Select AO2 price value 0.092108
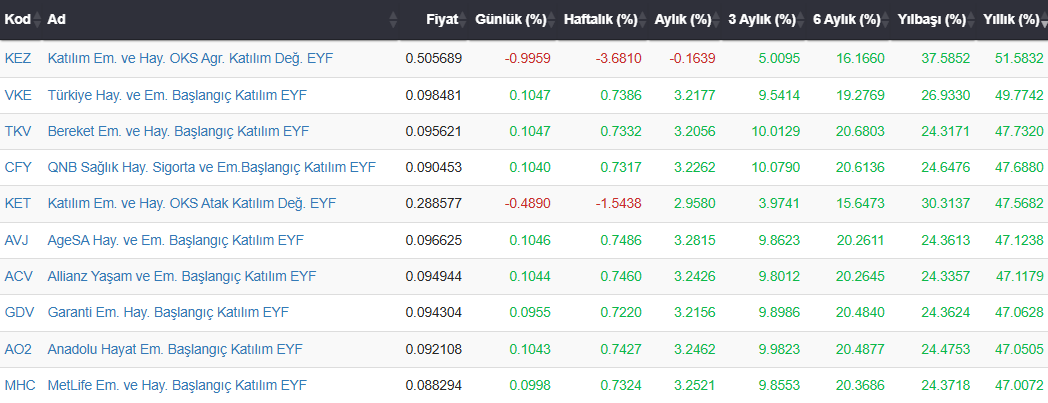This screenshot has height=403, width=1048. point(433,348)
